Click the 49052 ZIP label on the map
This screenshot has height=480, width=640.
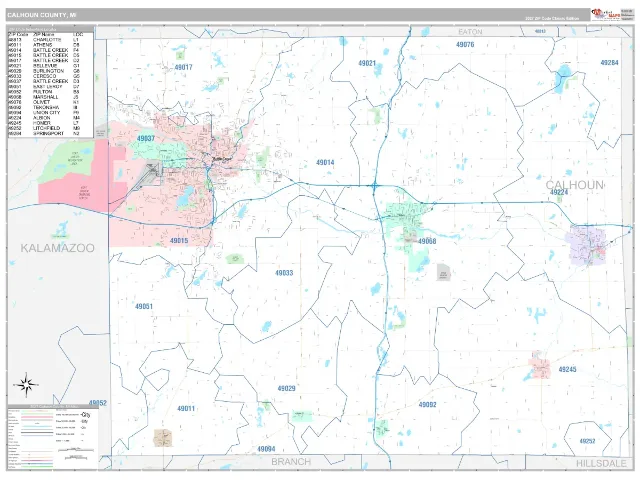pyautogui.click(x=98, y=403)
